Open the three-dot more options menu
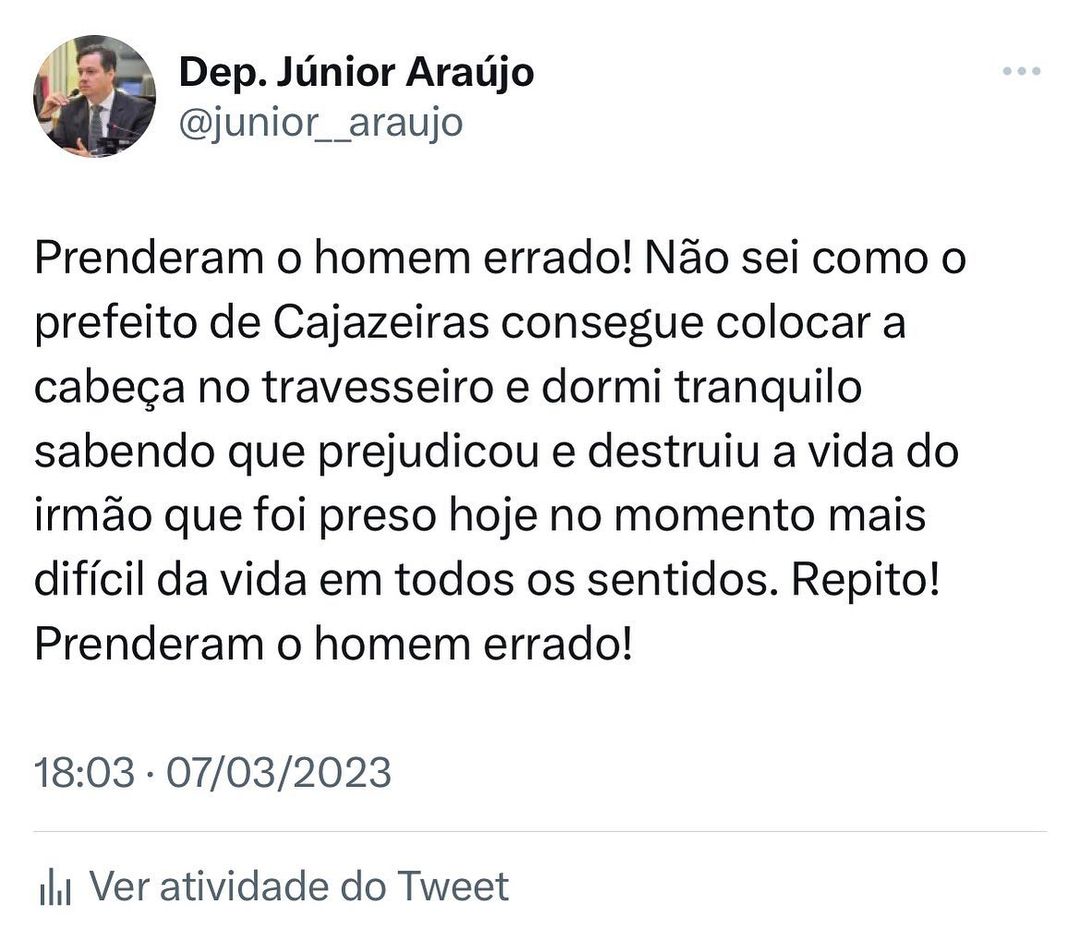 click(x=1021, y=72)
